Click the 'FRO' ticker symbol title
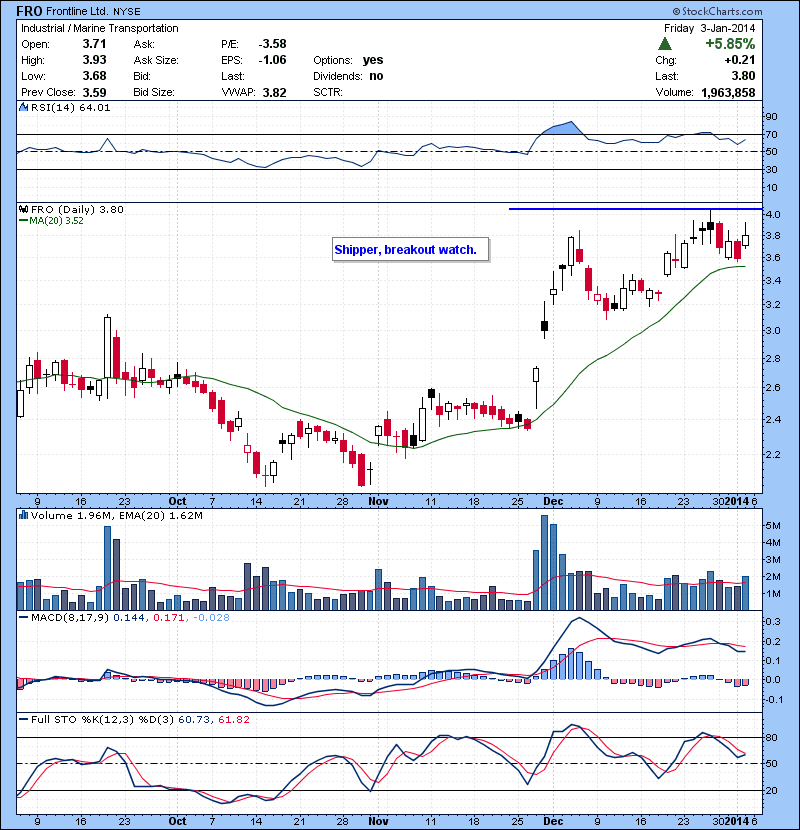This screenshot has width=800, height=830. (x=30, y=11)
